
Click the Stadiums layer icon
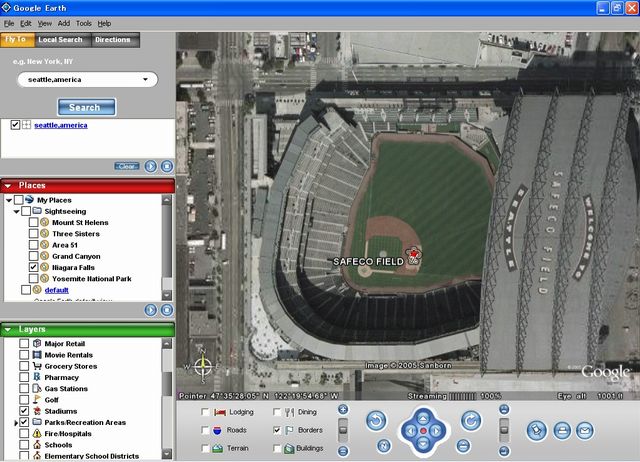pyautogui.click(x=37, y=411)
